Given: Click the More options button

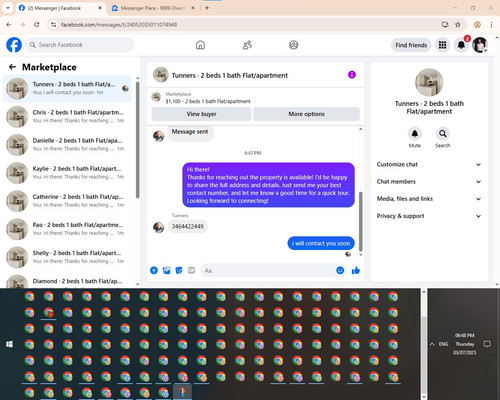Looking at the screenshot, I should (x=306, y=114).
